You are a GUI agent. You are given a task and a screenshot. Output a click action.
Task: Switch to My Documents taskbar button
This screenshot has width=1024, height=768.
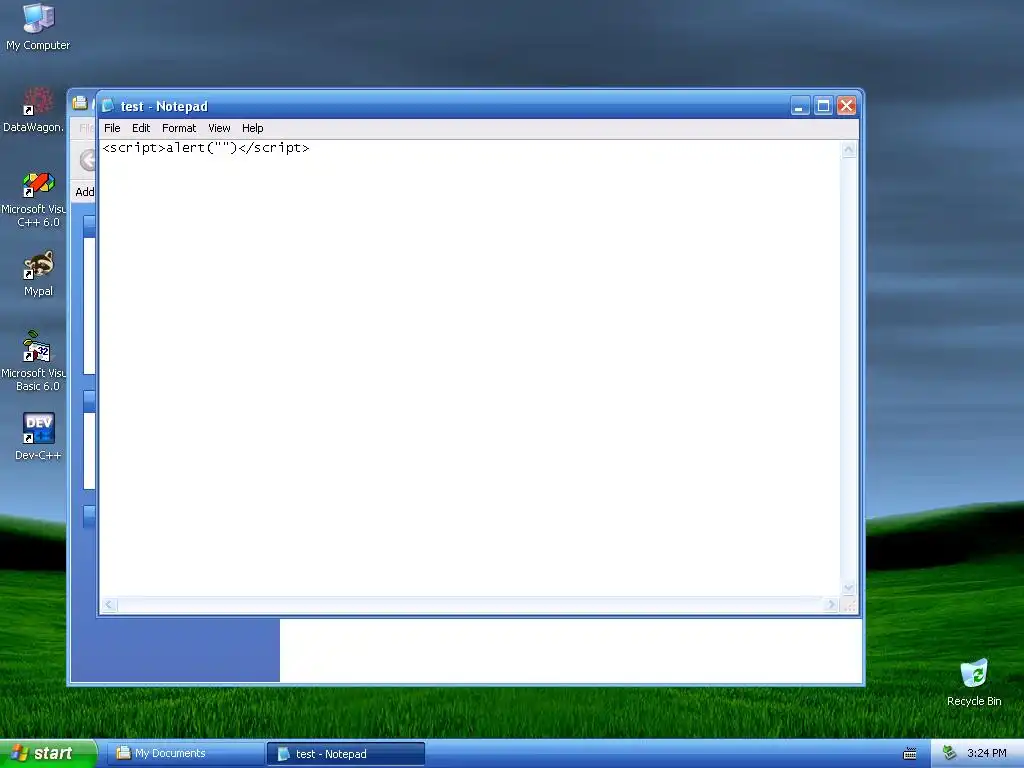click(185, 754)
